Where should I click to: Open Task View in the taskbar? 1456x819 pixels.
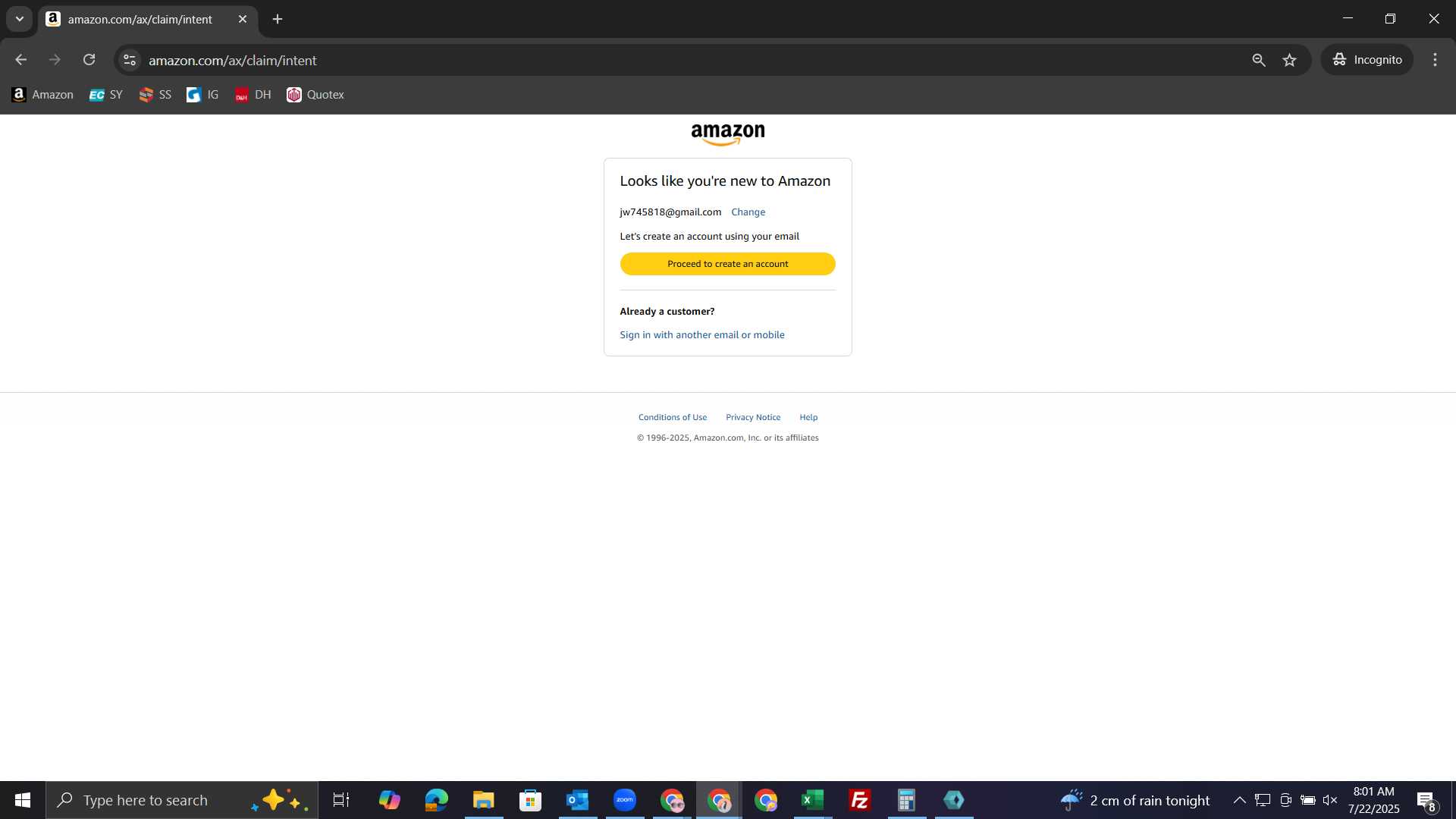341,800
